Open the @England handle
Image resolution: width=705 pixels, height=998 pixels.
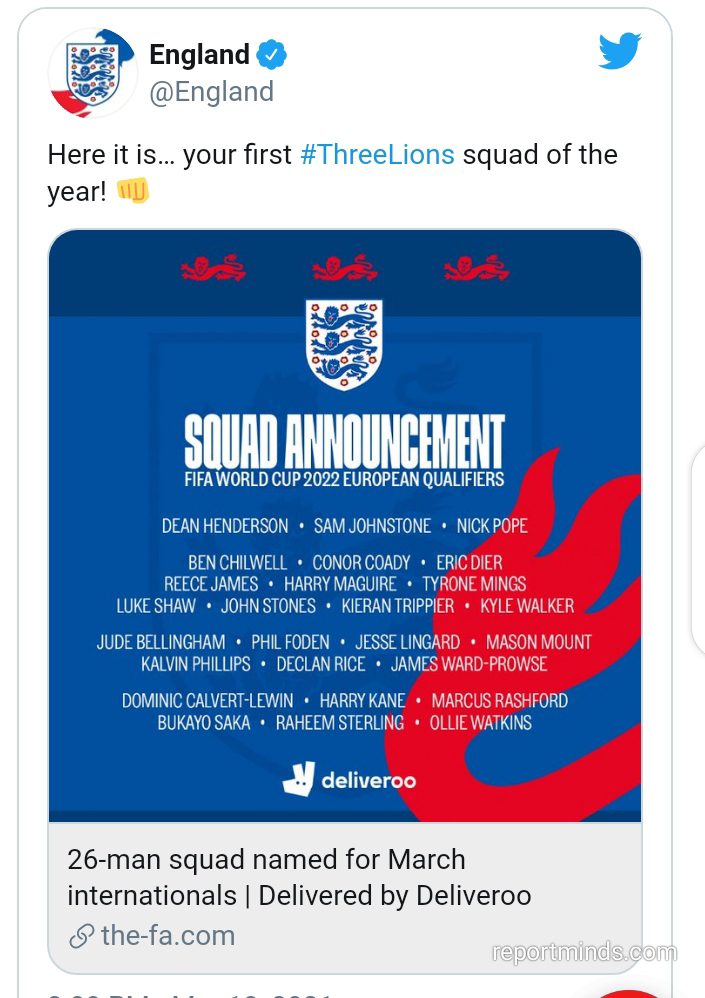[211, 92]
